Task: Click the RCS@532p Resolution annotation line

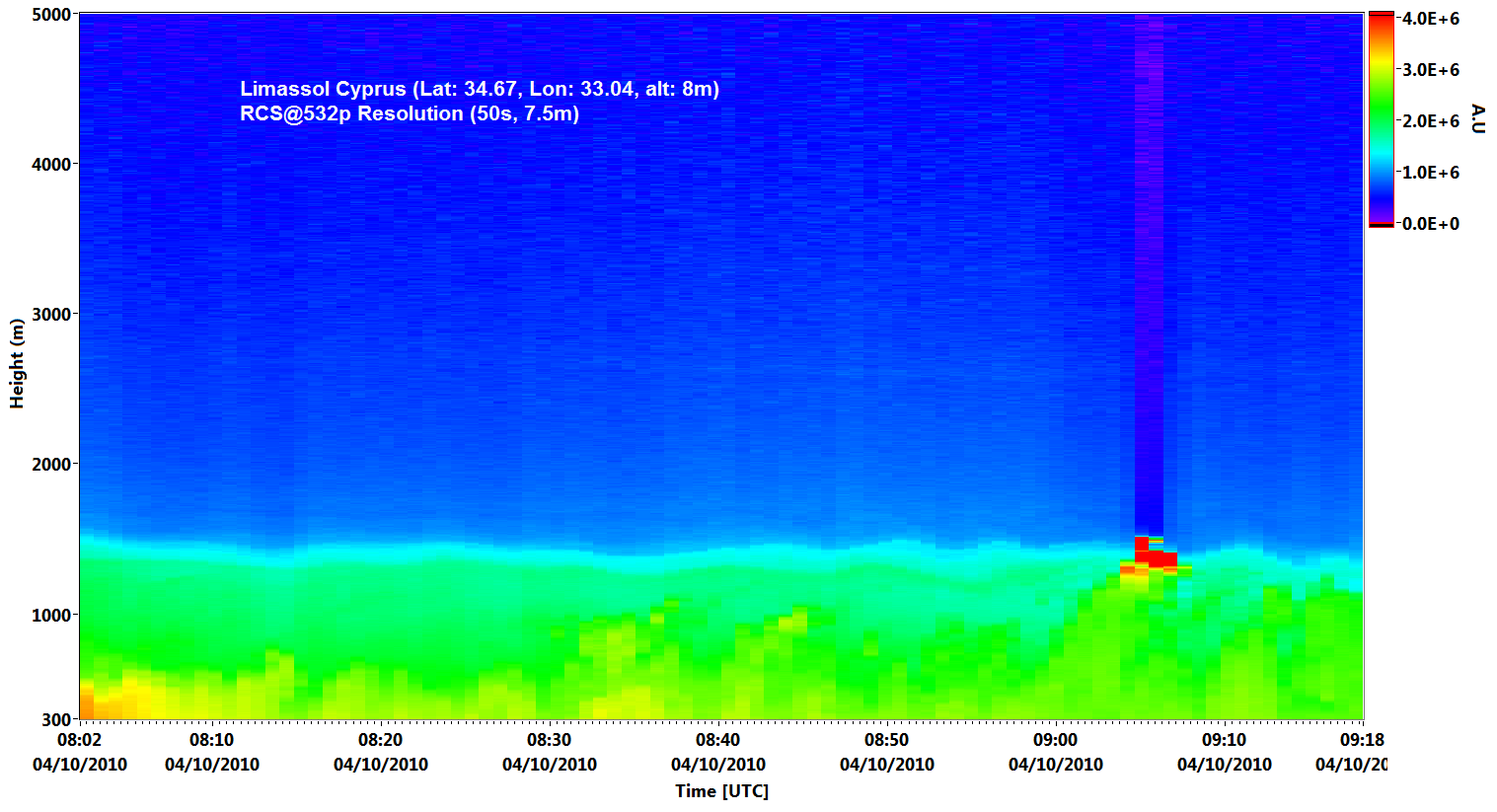Action: (409, 113)
